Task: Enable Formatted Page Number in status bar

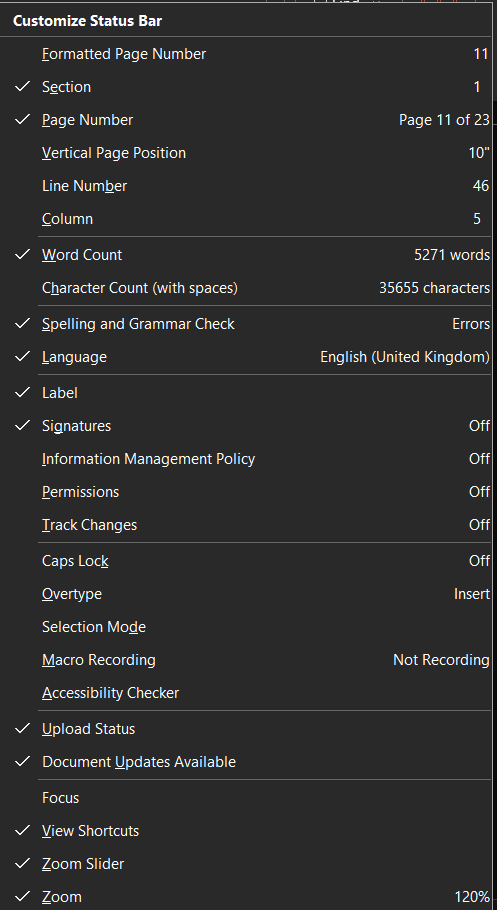Action: 246,54
